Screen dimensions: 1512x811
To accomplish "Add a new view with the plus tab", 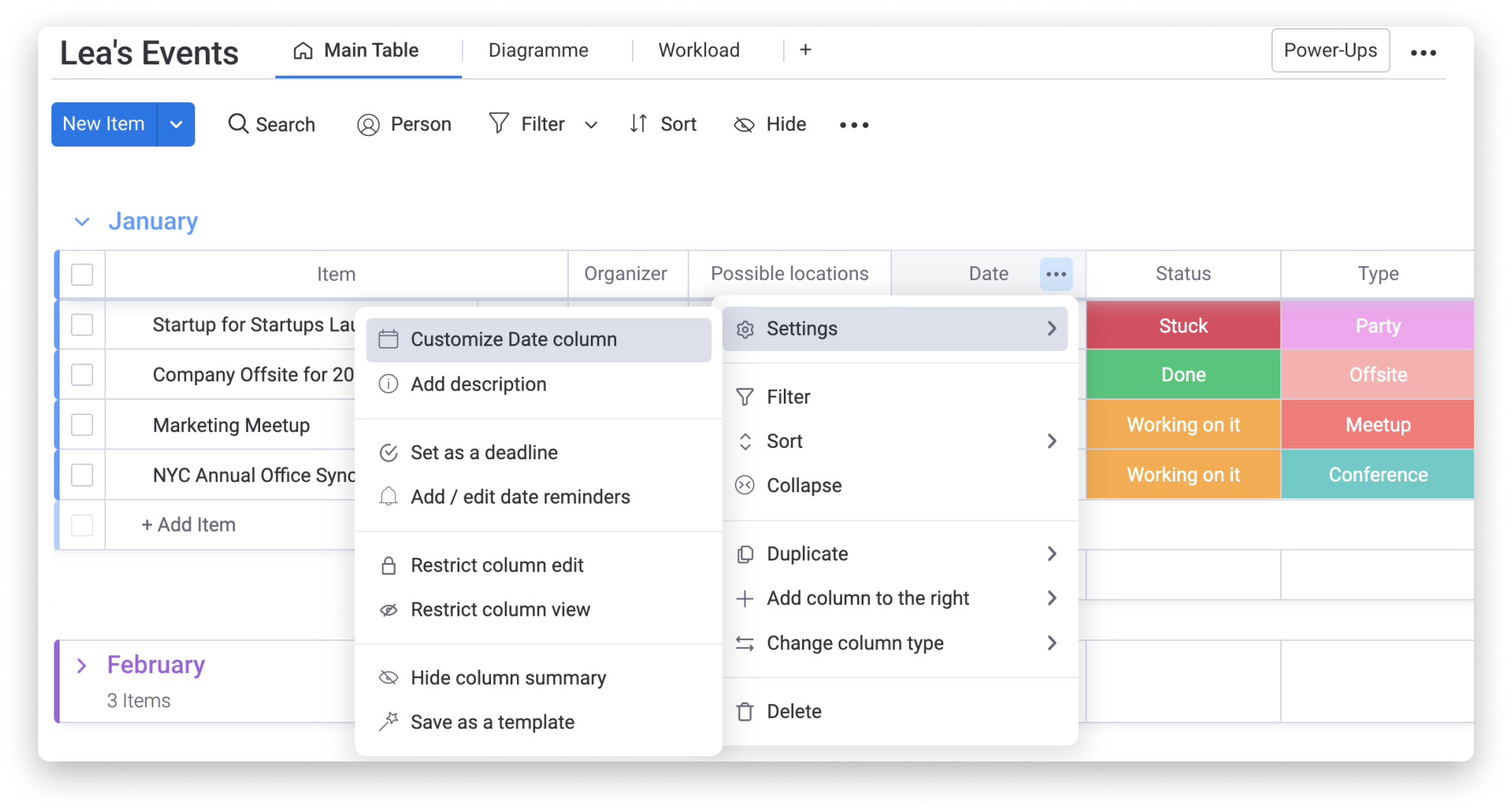I will [x=805, y=50].
